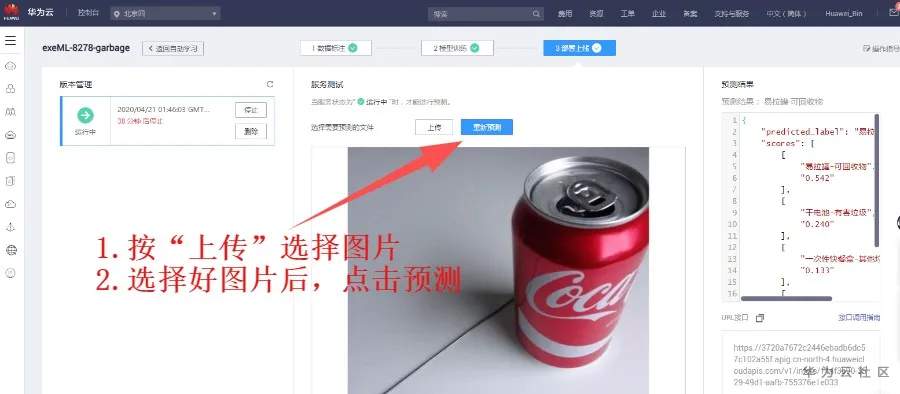Copy the URL接口 address via copy icon
The image size is (900, 394).
click(760, 318)
